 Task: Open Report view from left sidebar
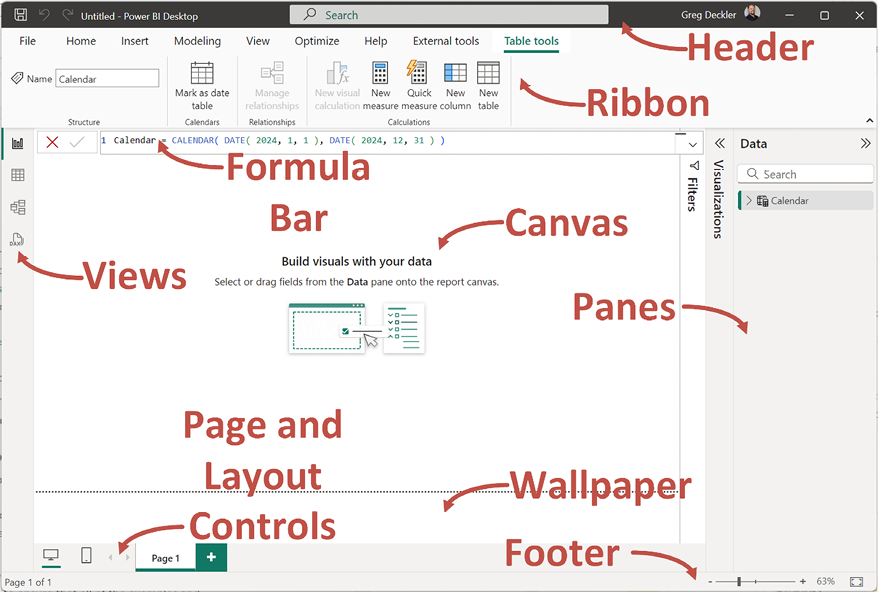tap(17, 143)
